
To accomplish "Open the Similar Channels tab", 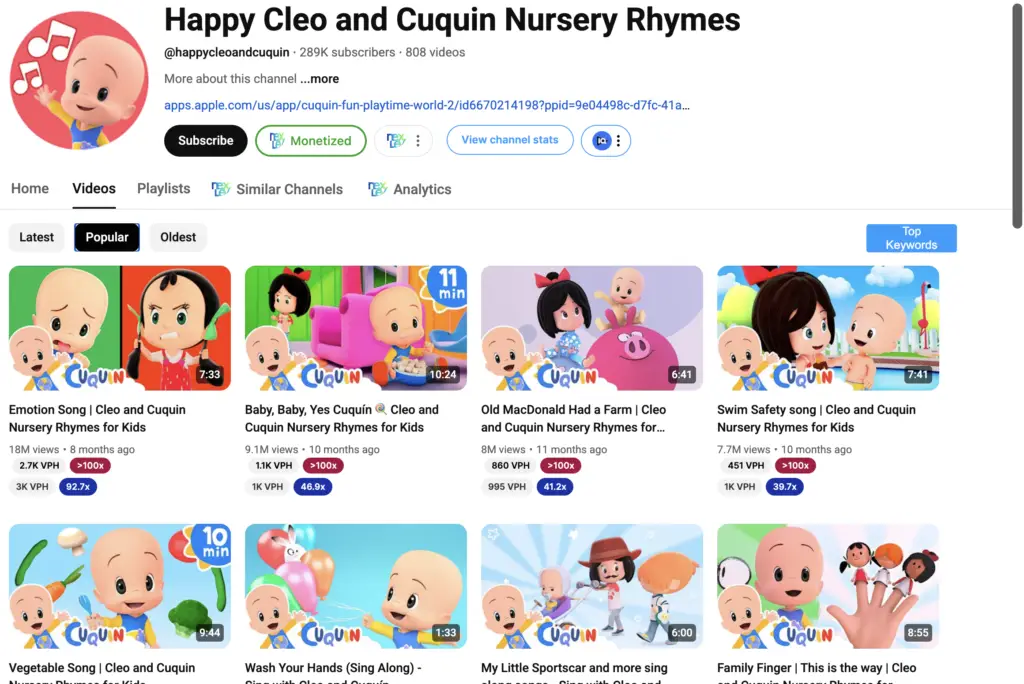I will (x=277, y=189).
